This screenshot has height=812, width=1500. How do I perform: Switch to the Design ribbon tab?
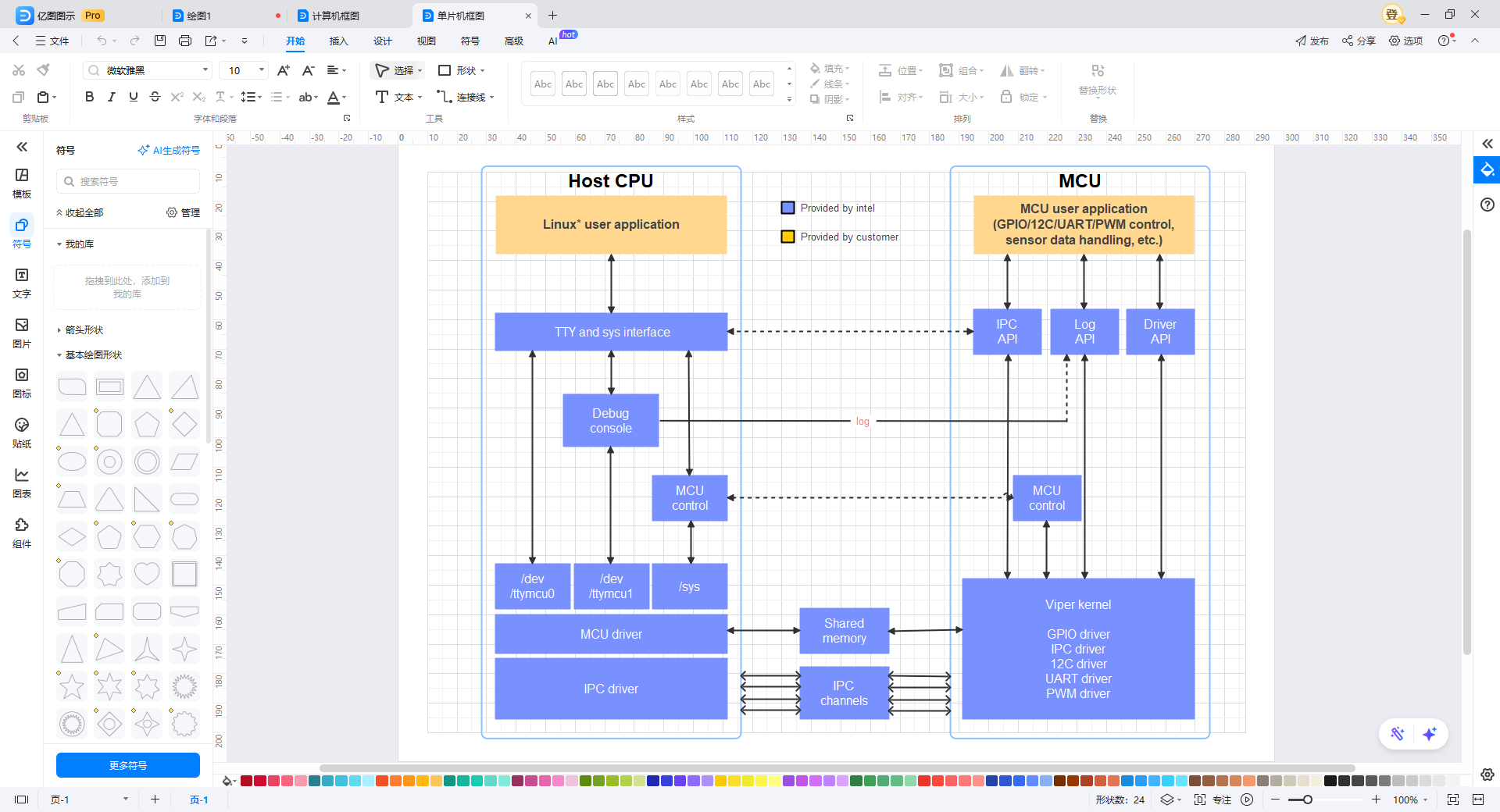tap(382, 41)
